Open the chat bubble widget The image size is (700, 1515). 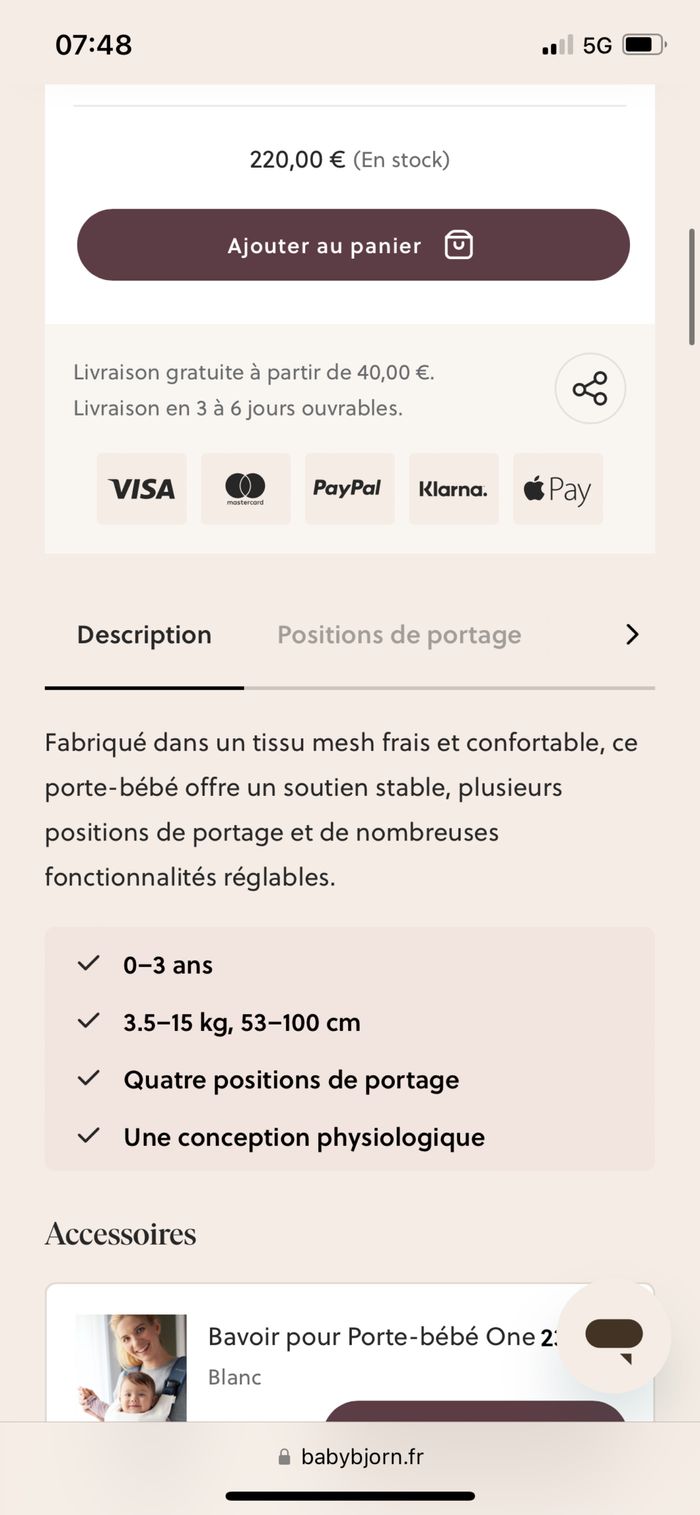pos(613,1335)
